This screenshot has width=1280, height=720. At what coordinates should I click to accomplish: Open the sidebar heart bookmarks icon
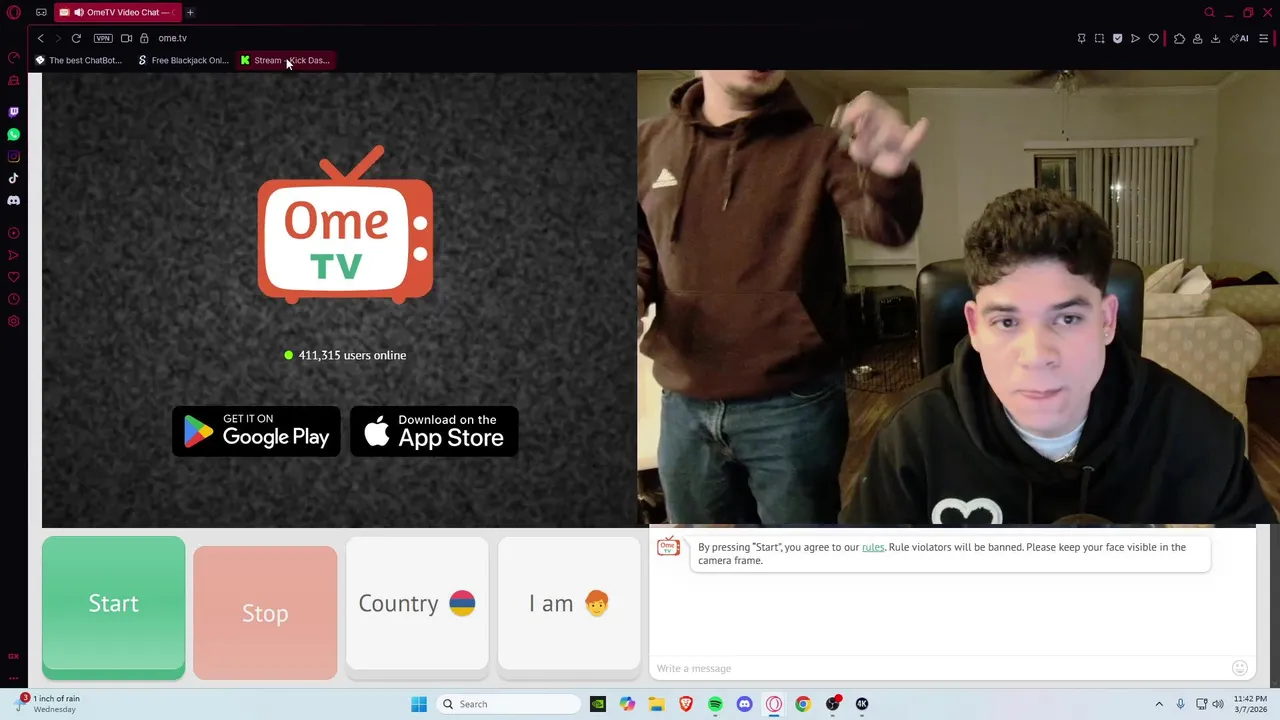click(x=14, y=277)
